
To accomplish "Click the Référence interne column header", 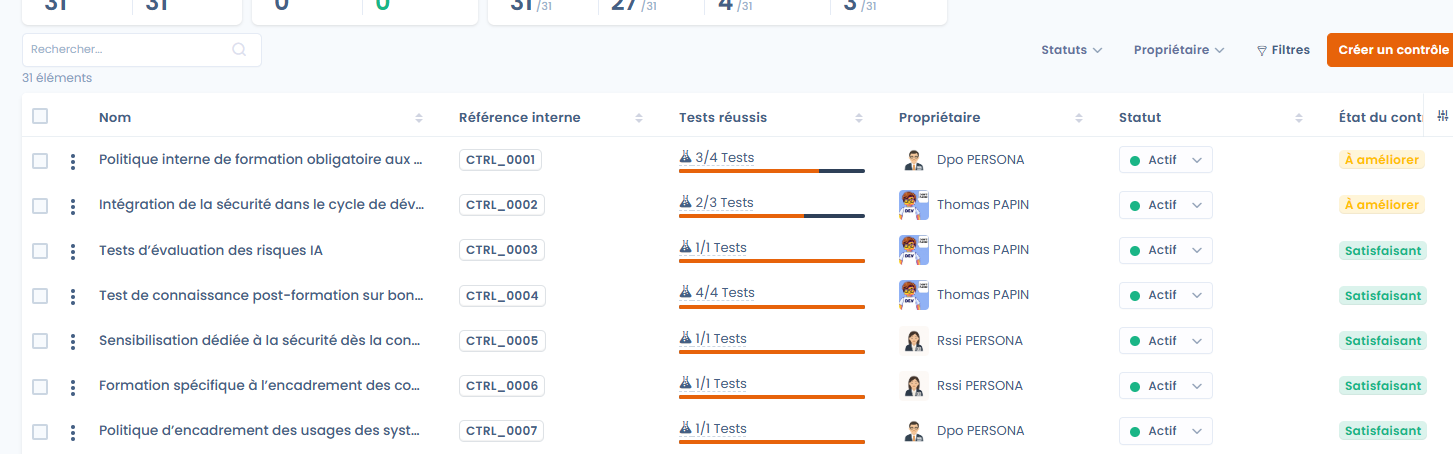I will pos(519,118).
